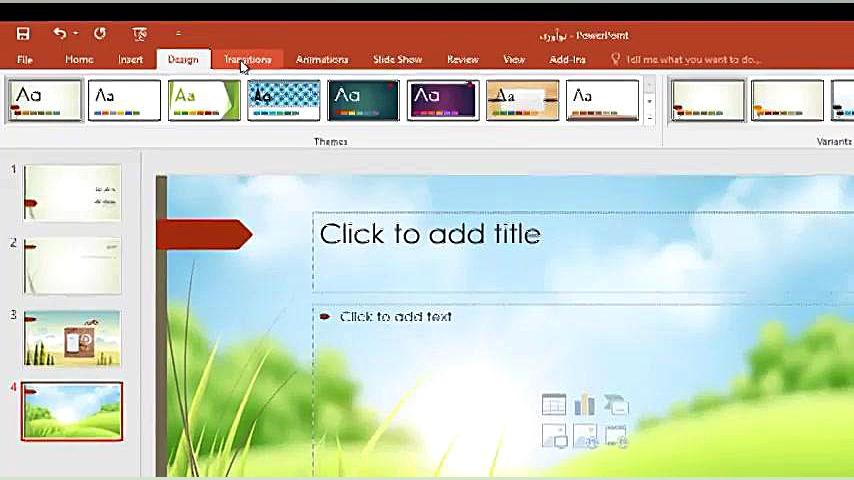The image size is (854, 480).
Task: Apply the plain white Office theme
Action: click(124, 100)
